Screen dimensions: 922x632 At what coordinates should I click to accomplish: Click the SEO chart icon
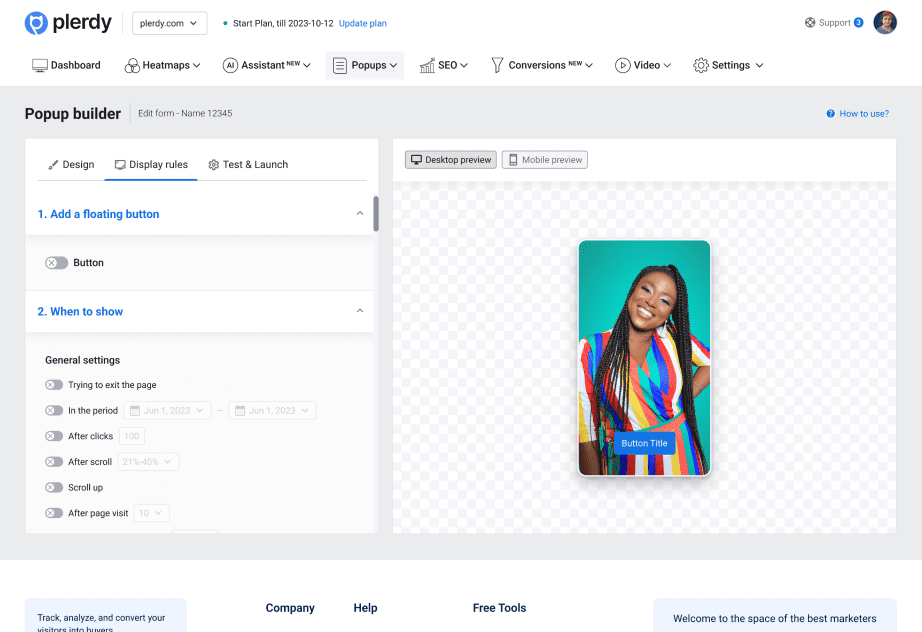[427, 65]
